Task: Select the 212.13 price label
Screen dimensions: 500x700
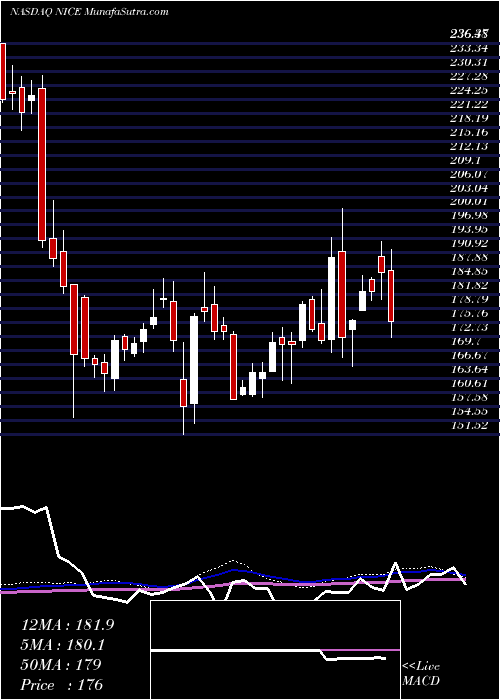Action: pos(469,146)
